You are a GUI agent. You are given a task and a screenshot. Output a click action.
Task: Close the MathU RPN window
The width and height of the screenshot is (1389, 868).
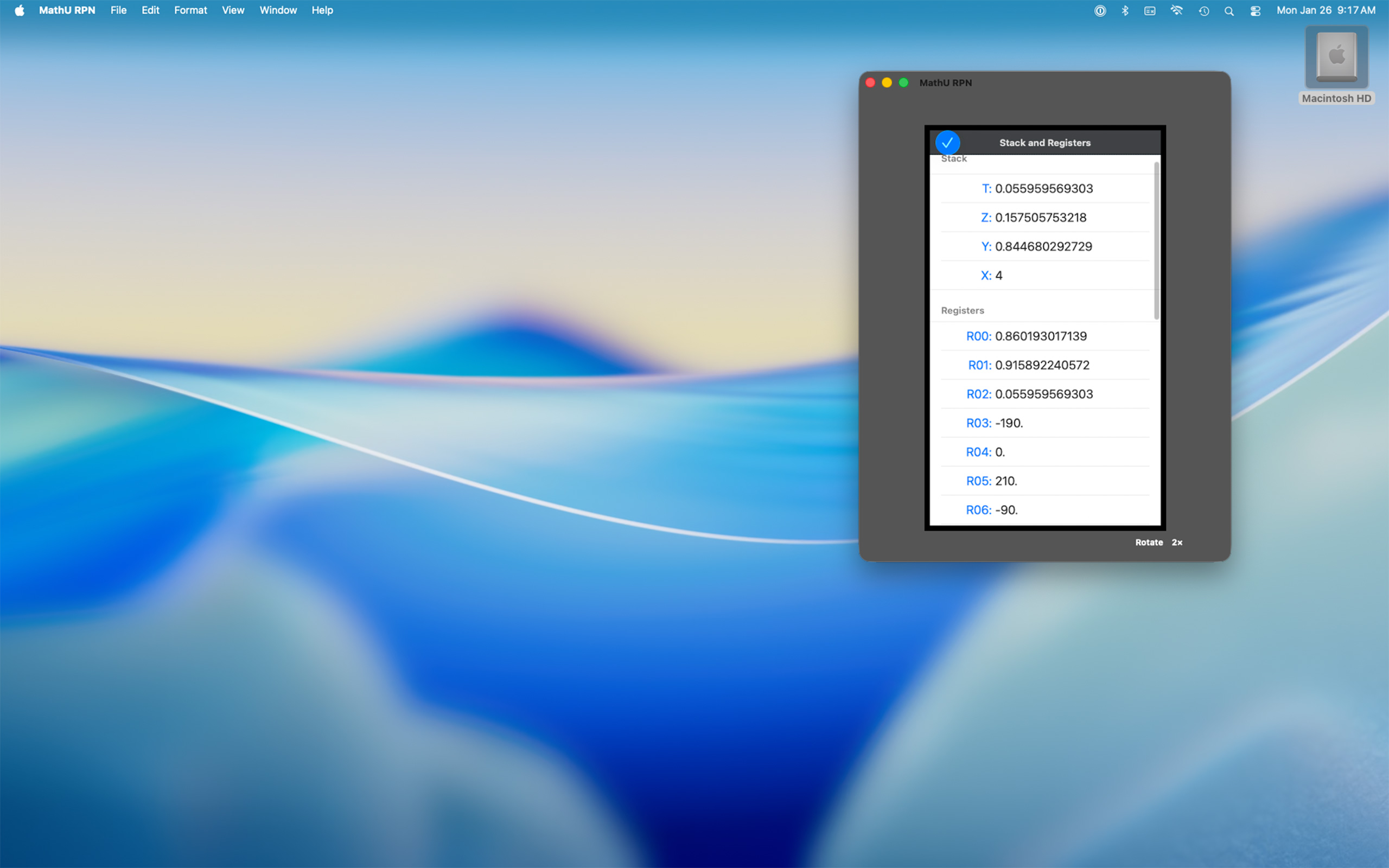pos(870,82)
